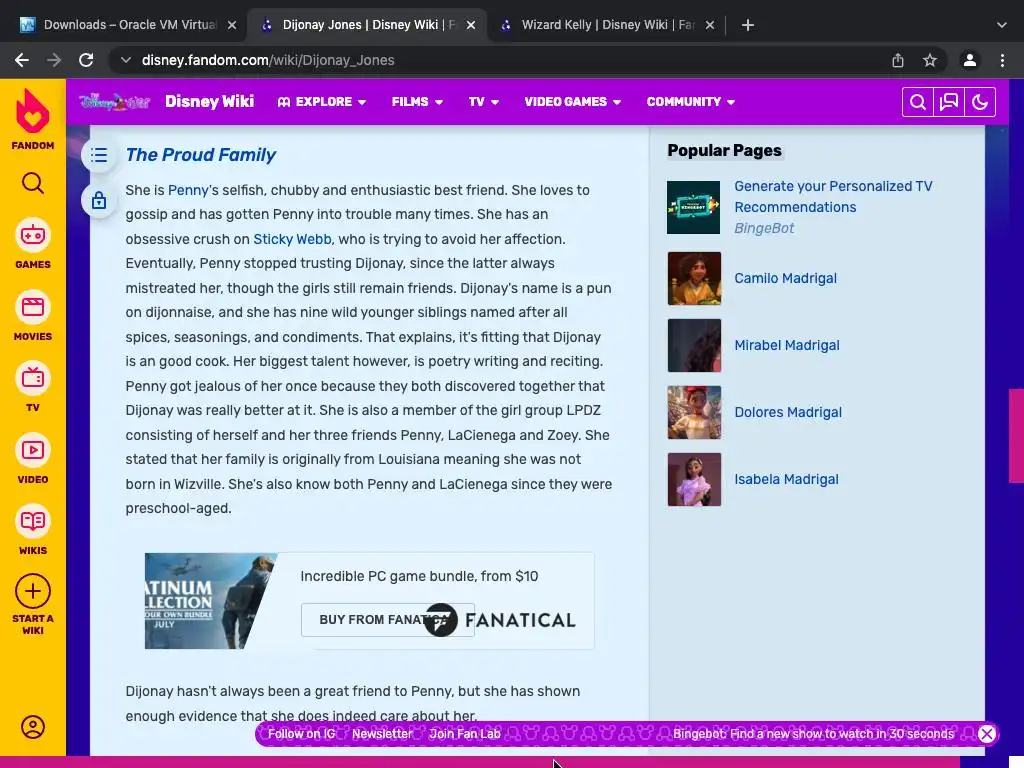This screenshot has width=1024, height=768.
Task: Close the Dijonay Jones tab
Action: [x=471, y=25]
